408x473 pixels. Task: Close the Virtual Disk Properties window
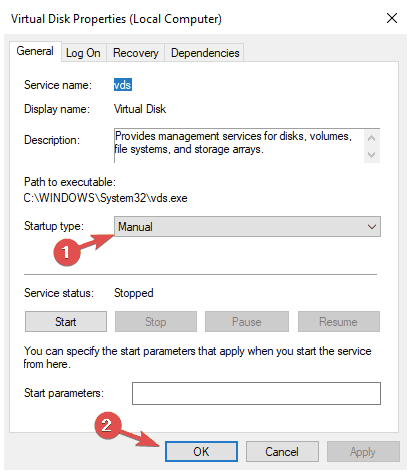tap(392, 18)
